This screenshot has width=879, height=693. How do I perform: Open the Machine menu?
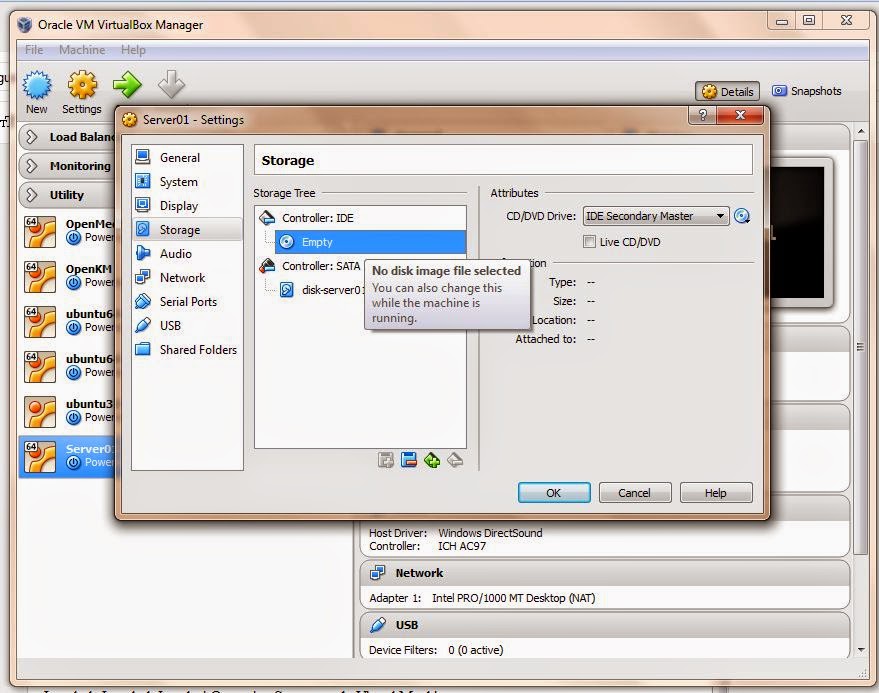pos(82,50)
